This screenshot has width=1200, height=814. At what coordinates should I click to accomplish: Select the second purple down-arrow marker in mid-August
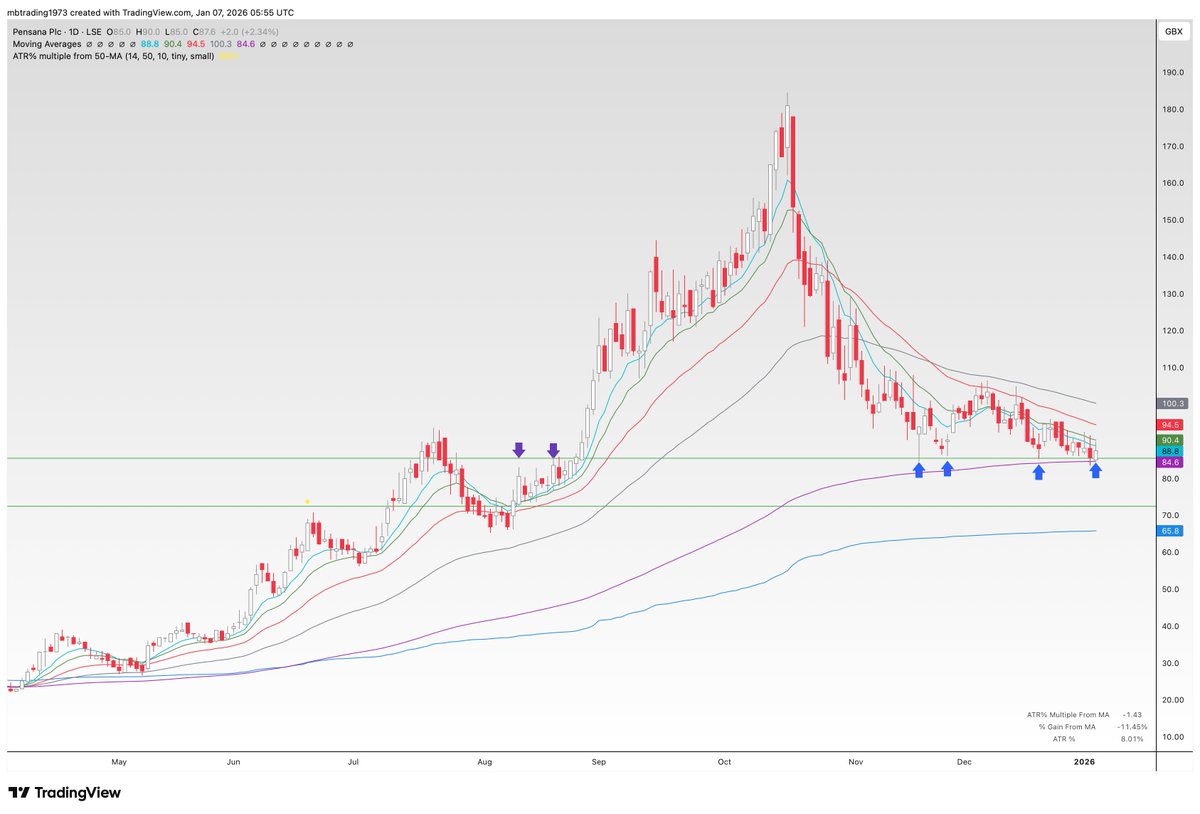click(554, 450)
